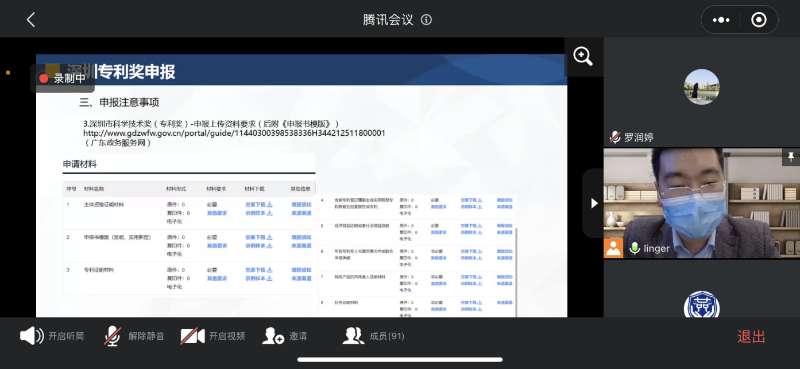Click the gdzwfw.gov.cn guide URL

coord(234,133)
